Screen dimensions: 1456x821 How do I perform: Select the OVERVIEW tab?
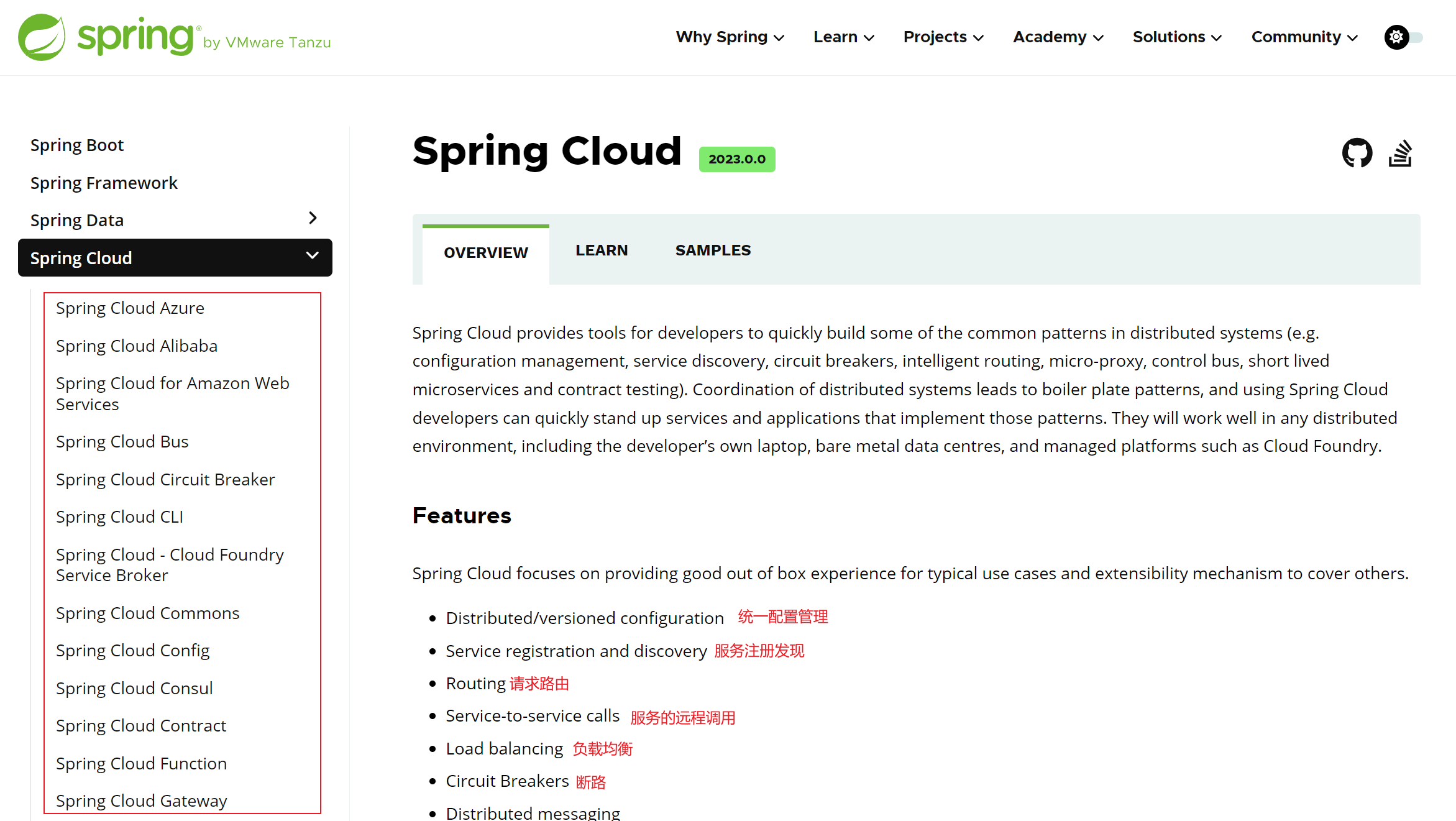(x=486, y=253)
